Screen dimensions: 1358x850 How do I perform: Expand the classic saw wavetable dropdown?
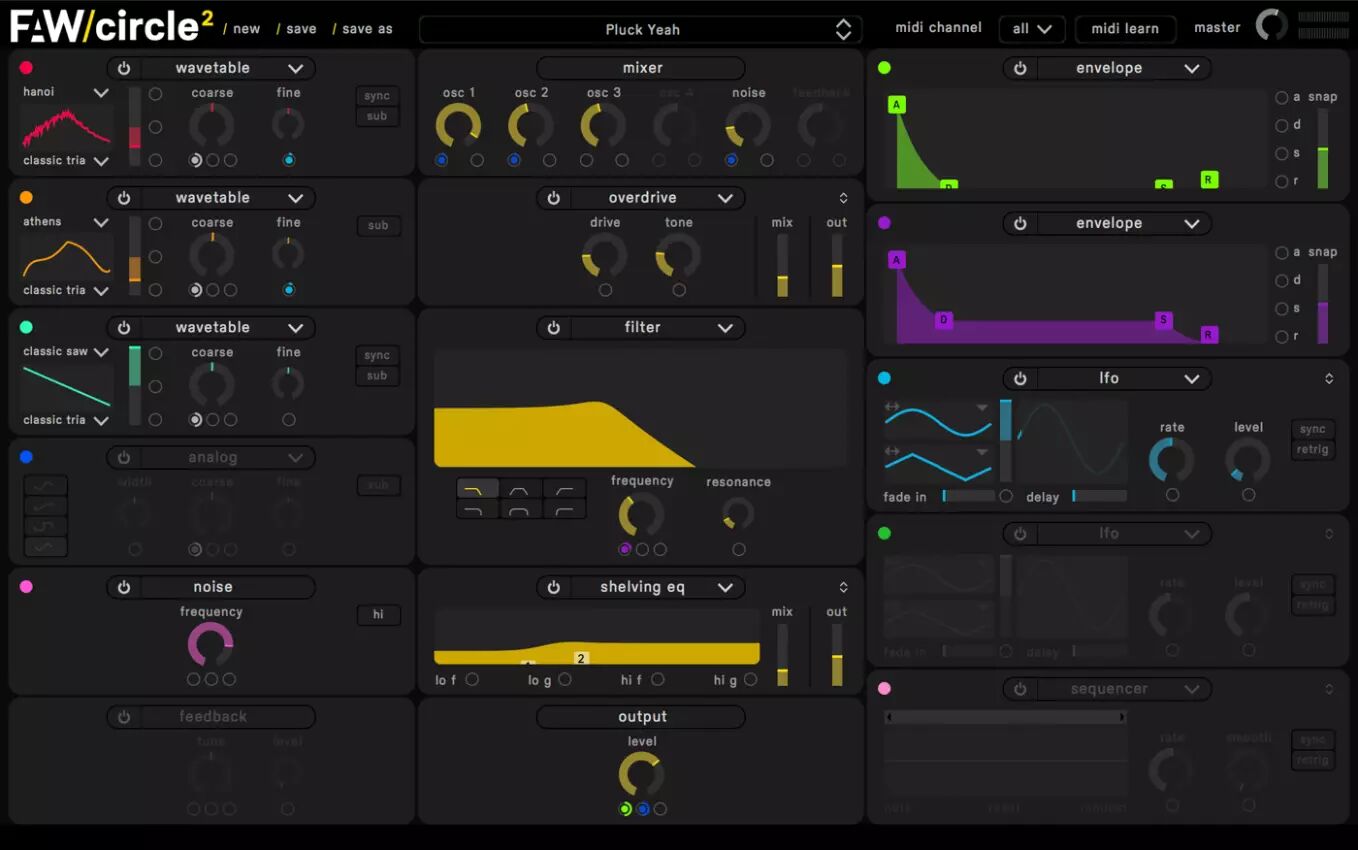[65, 351]
